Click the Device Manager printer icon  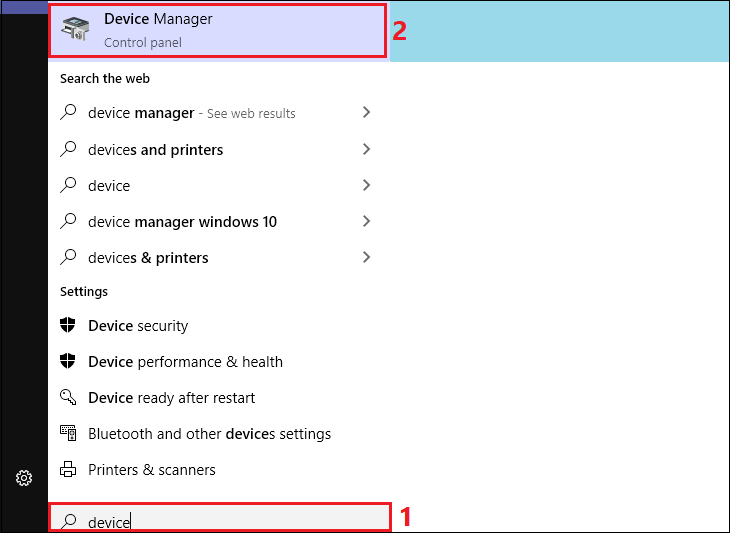(x=76, y=29)
